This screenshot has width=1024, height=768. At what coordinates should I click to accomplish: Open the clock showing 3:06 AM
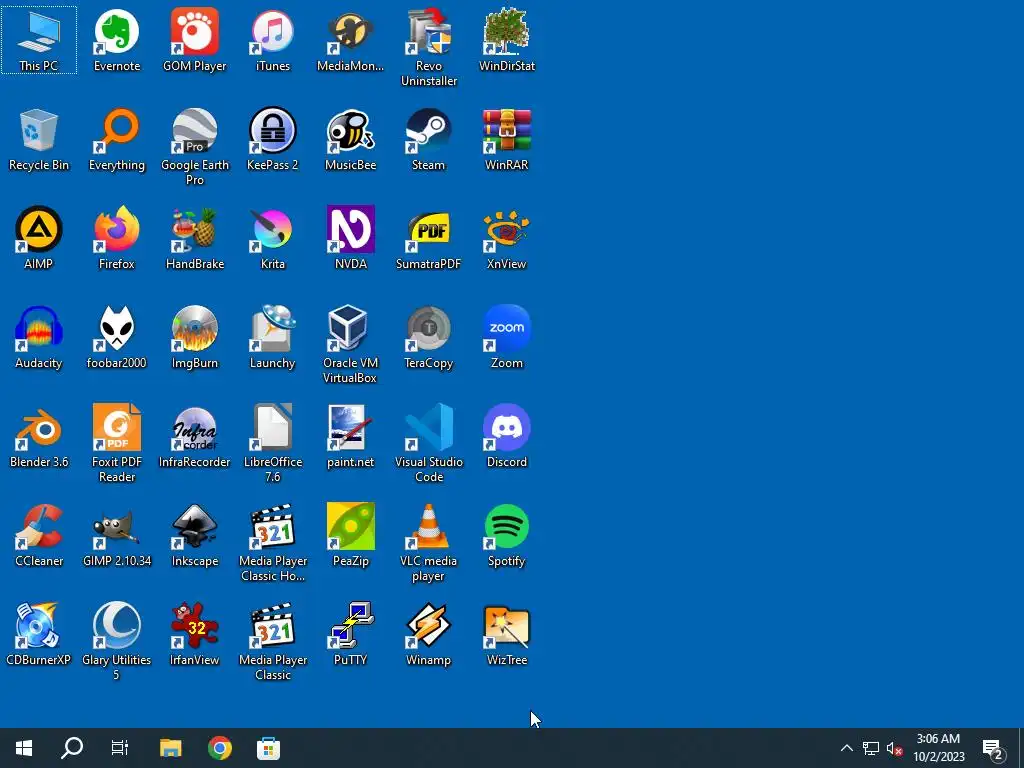(x=938, y=748)
